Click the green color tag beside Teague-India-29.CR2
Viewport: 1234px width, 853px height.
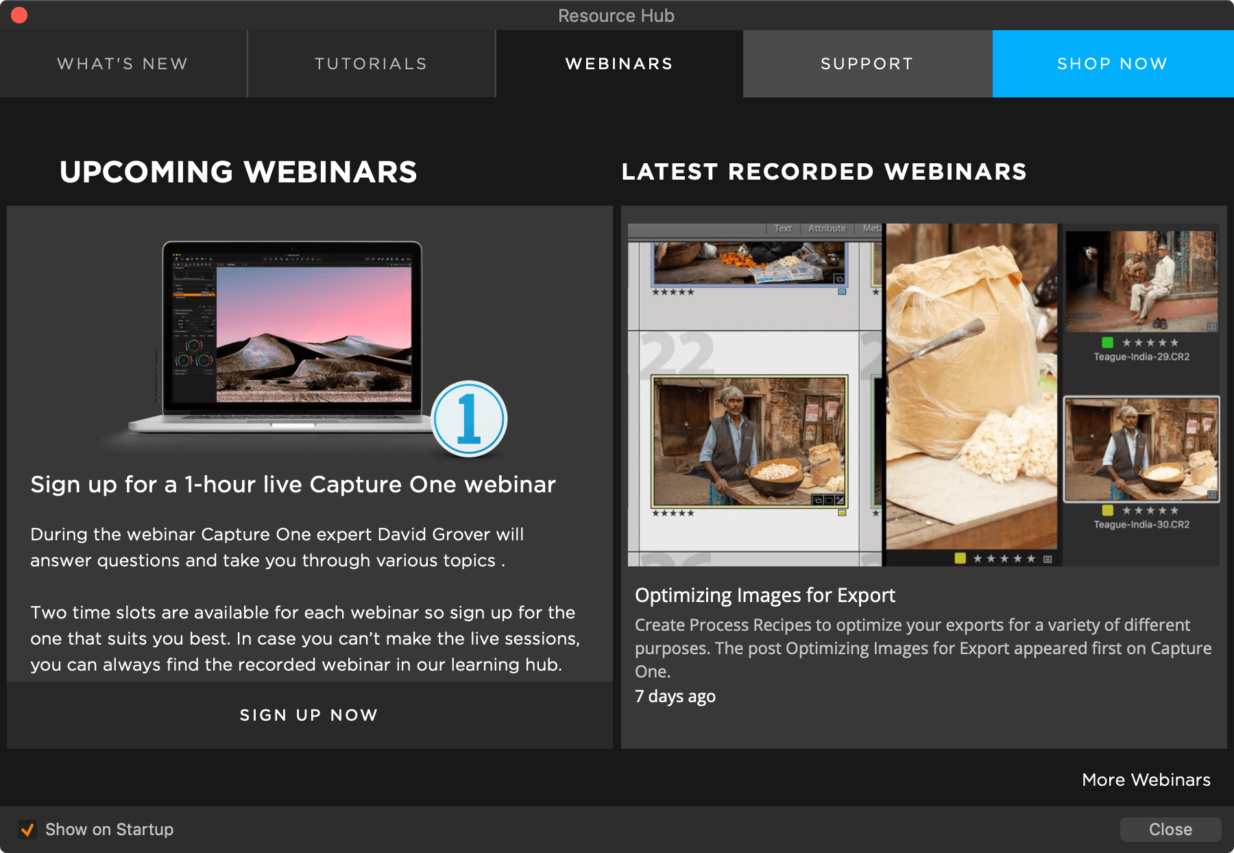click(x=1107, y=341)
